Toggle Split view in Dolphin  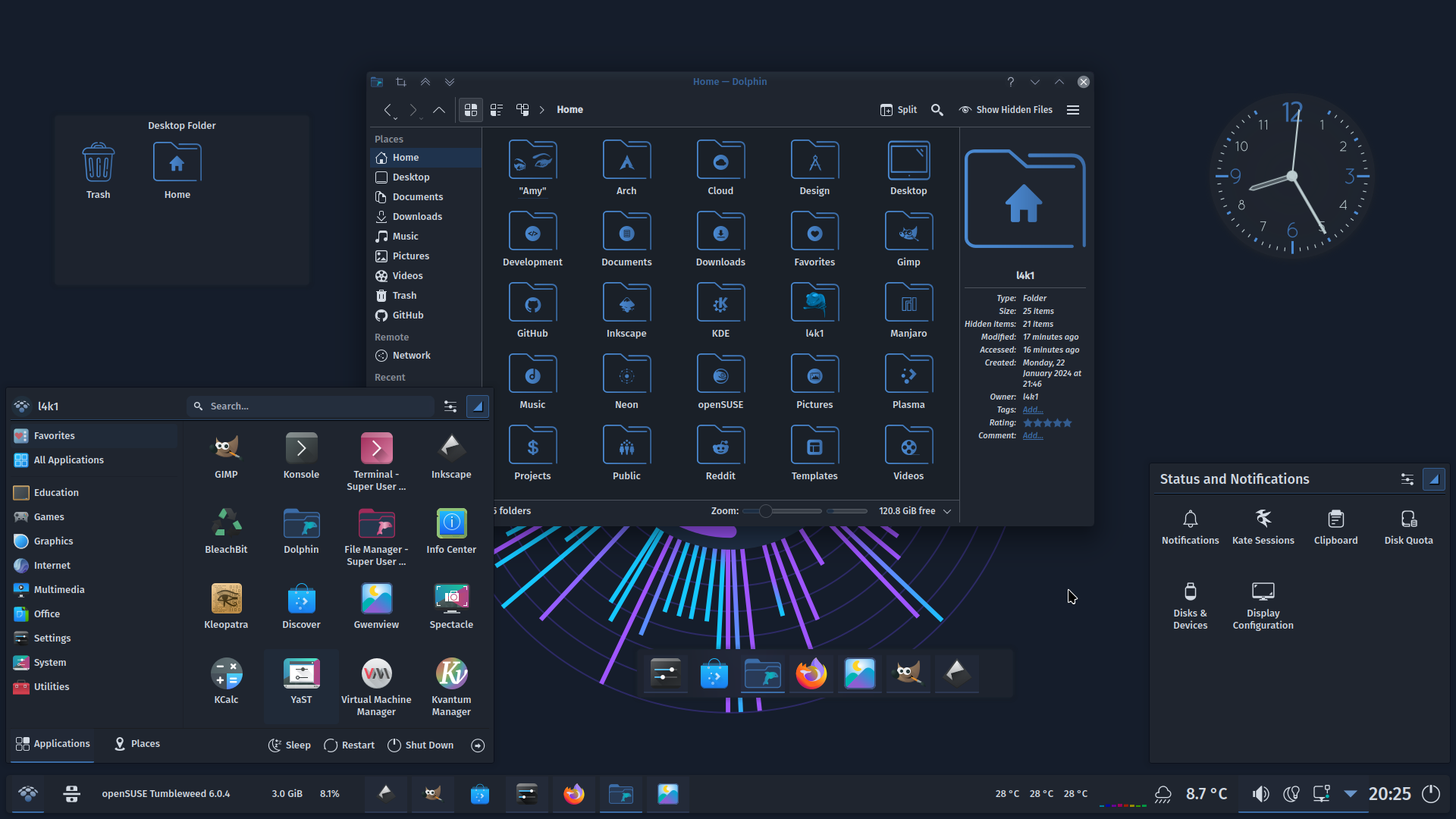[x=899, y=110]
